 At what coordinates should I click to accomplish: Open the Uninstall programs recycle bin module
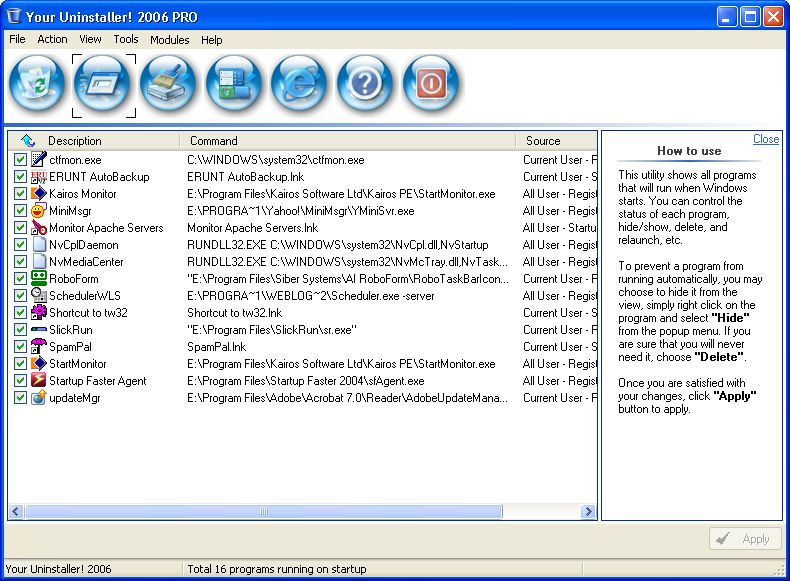coord(37,83)
